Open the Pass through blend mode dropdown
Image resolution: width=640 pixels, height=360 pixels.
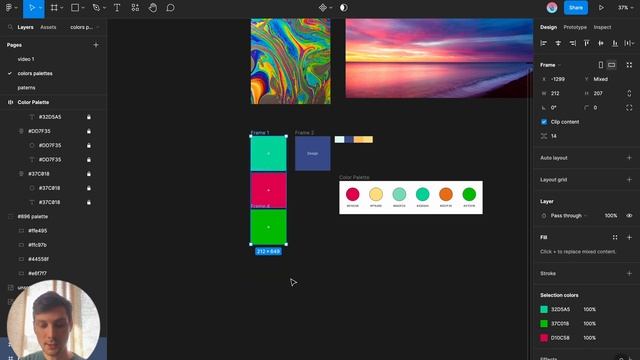click(x=568, y=216)
